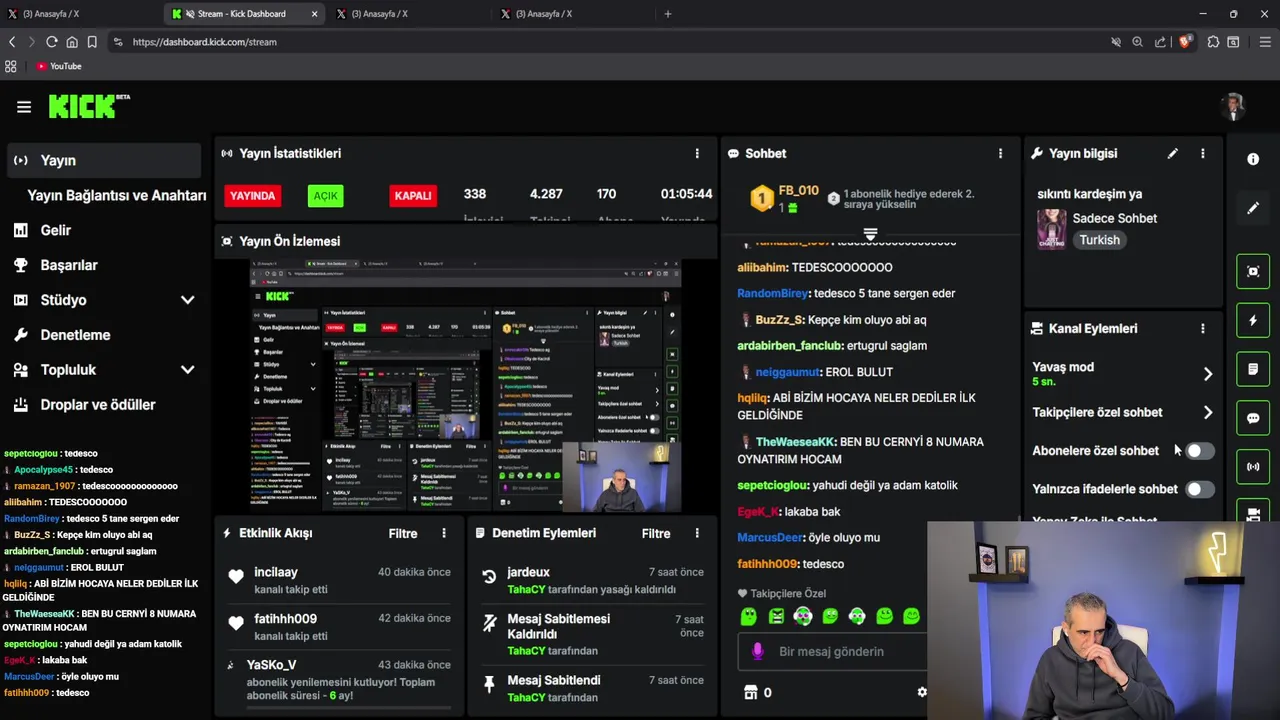
Task: Click the green AÇIK badge
Action: [326, 196]
